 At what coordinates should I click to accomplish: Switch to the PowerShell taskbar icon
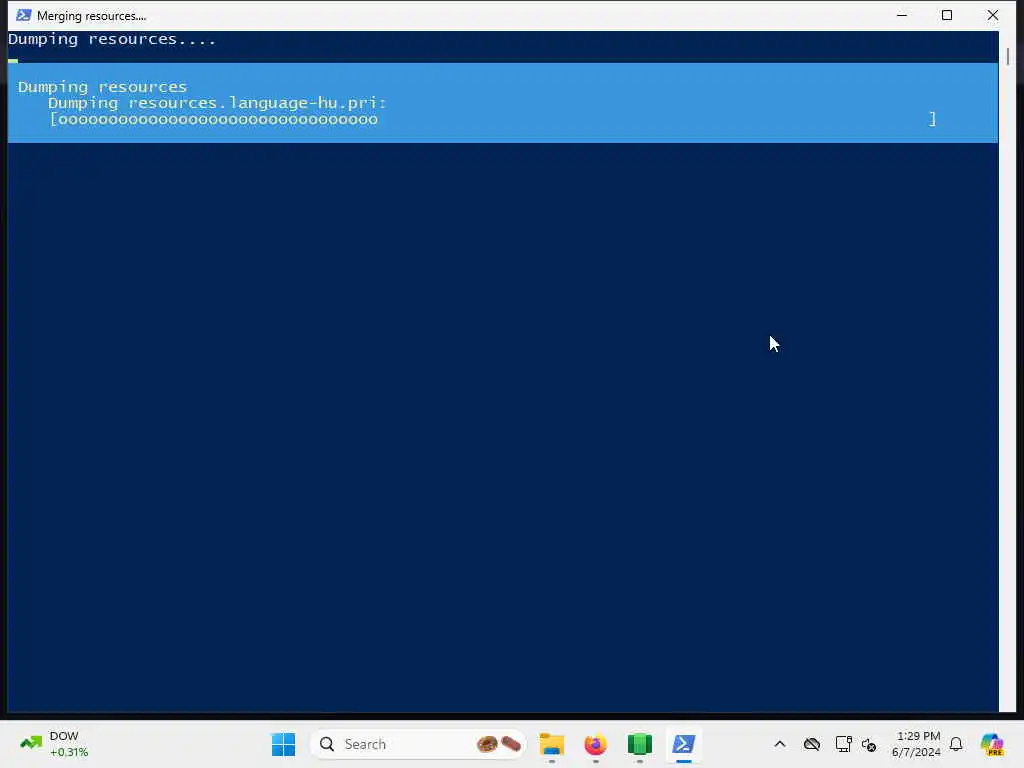pyautogui.click(x=684, y=744)
